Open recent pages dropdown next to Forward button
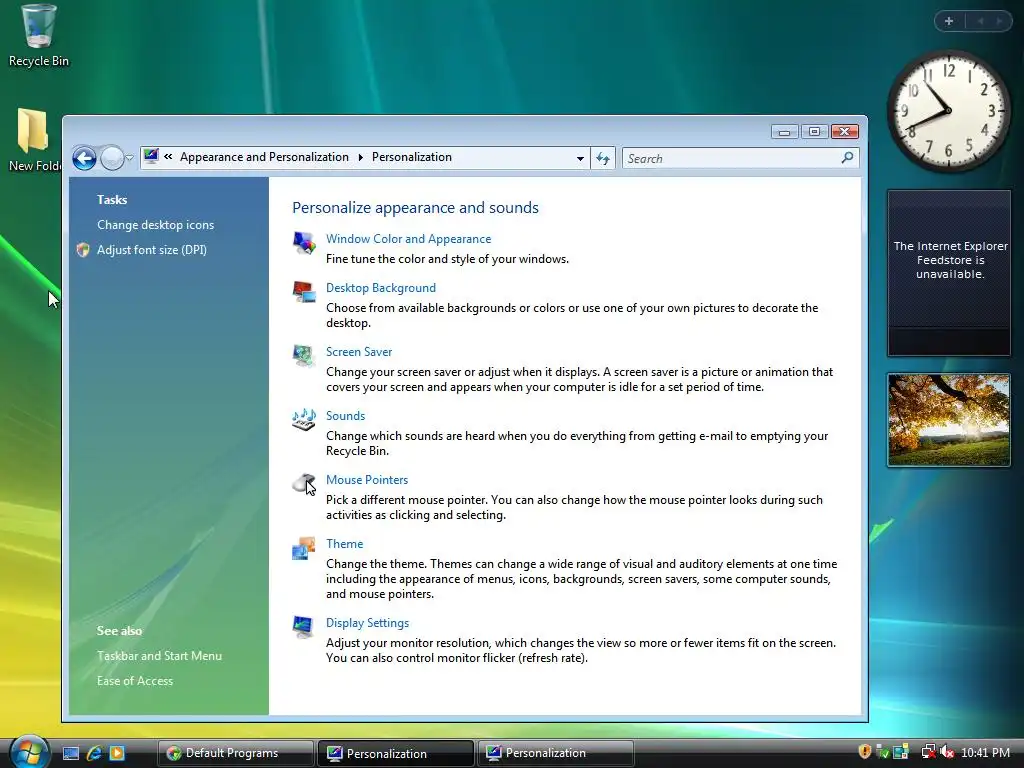1024x768 pixels. [x=129, y=158]
